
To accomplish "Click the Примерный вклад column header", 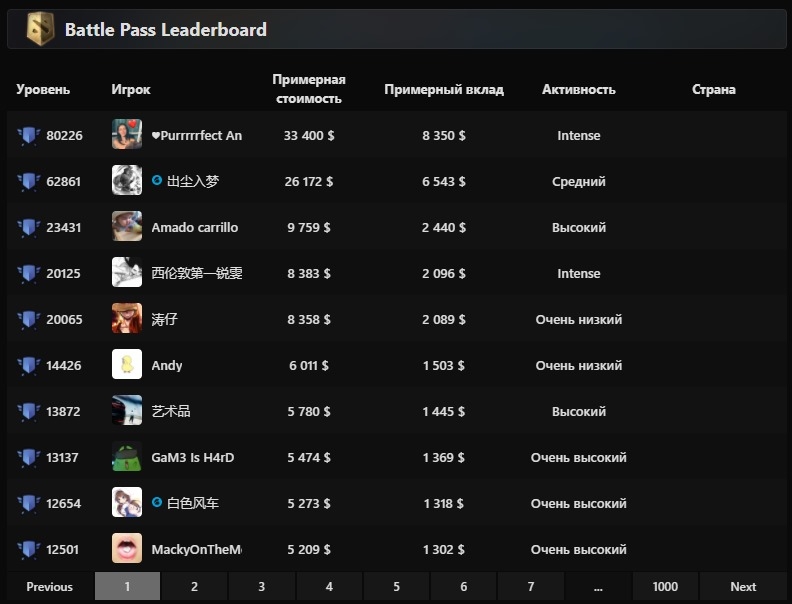I will point(444,89).
